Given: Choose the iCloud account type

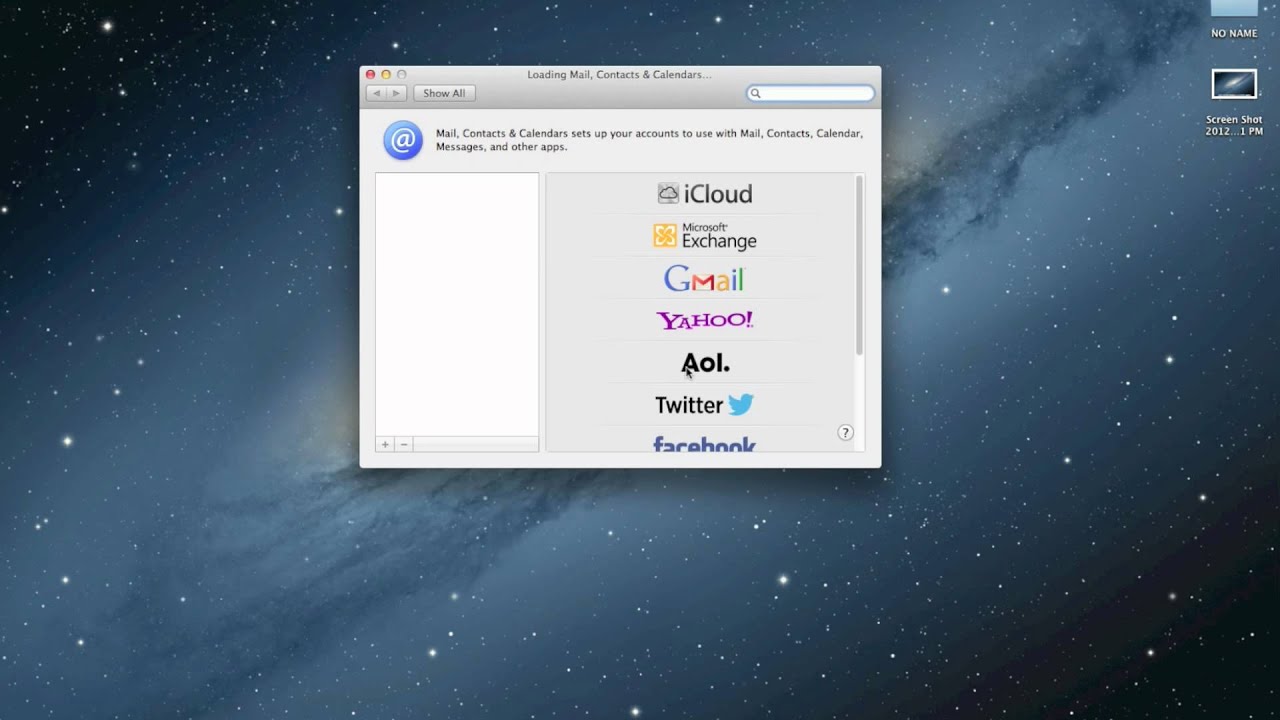Looking at the screenshot, I should 704,194.
